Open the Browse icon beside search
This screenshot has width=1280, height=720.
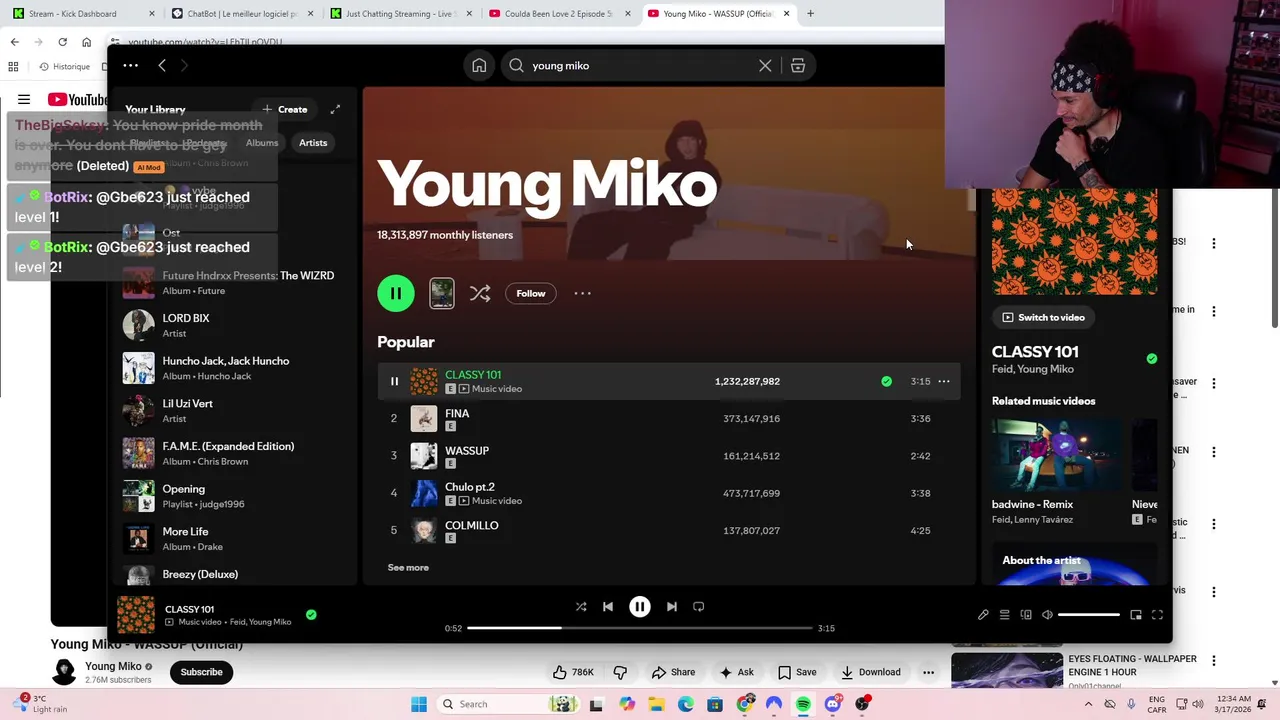tap(798, 66)
